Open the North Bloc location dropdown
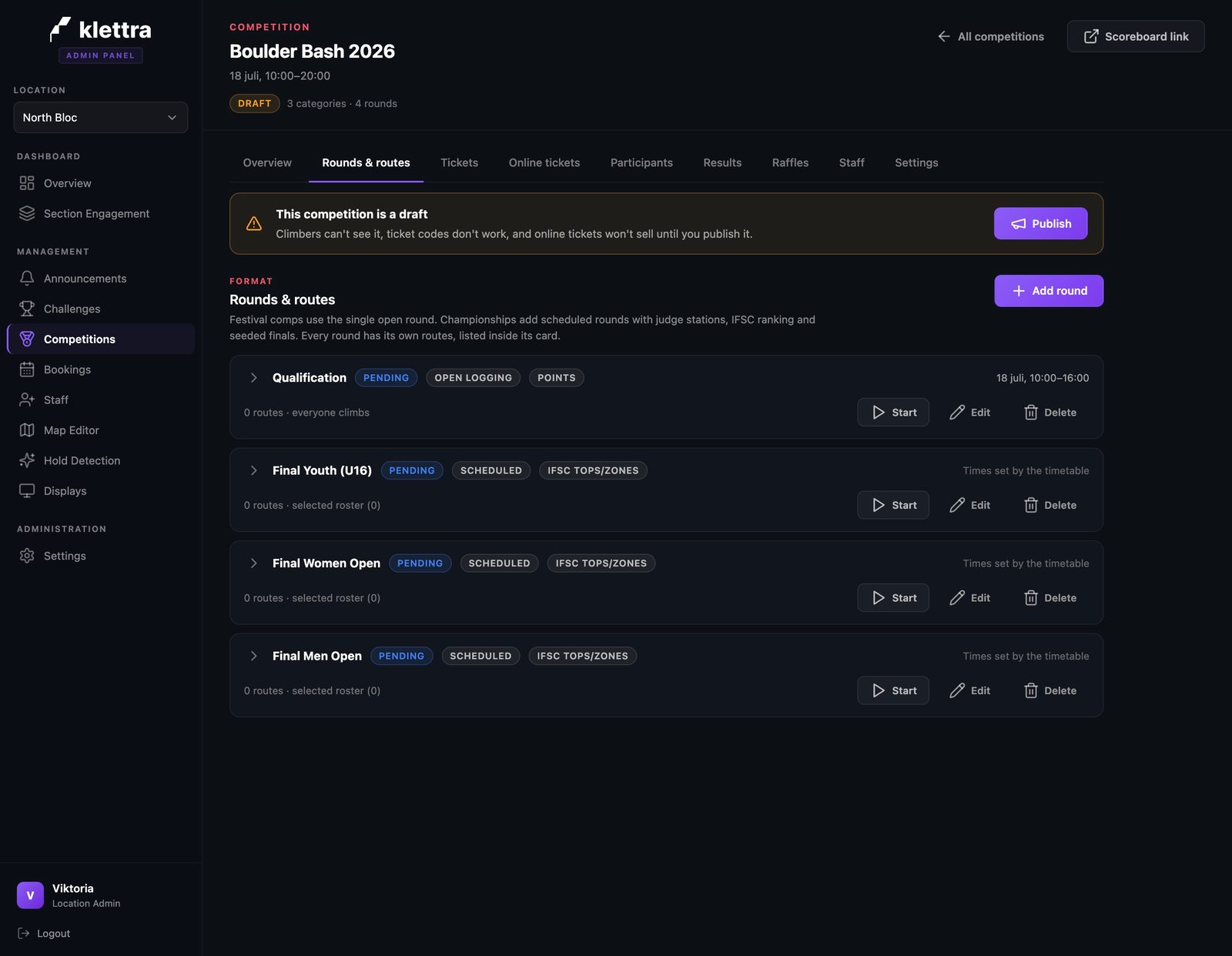The image size is (1232, 956). pyautogui.click(x=100, y=117)
